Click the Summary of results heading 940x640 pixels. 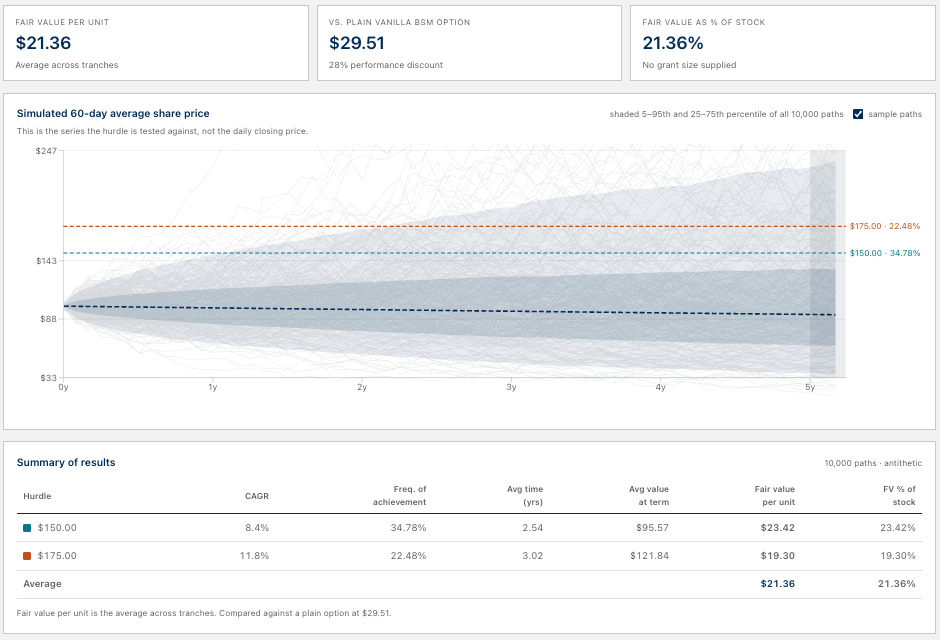(66, 463)
